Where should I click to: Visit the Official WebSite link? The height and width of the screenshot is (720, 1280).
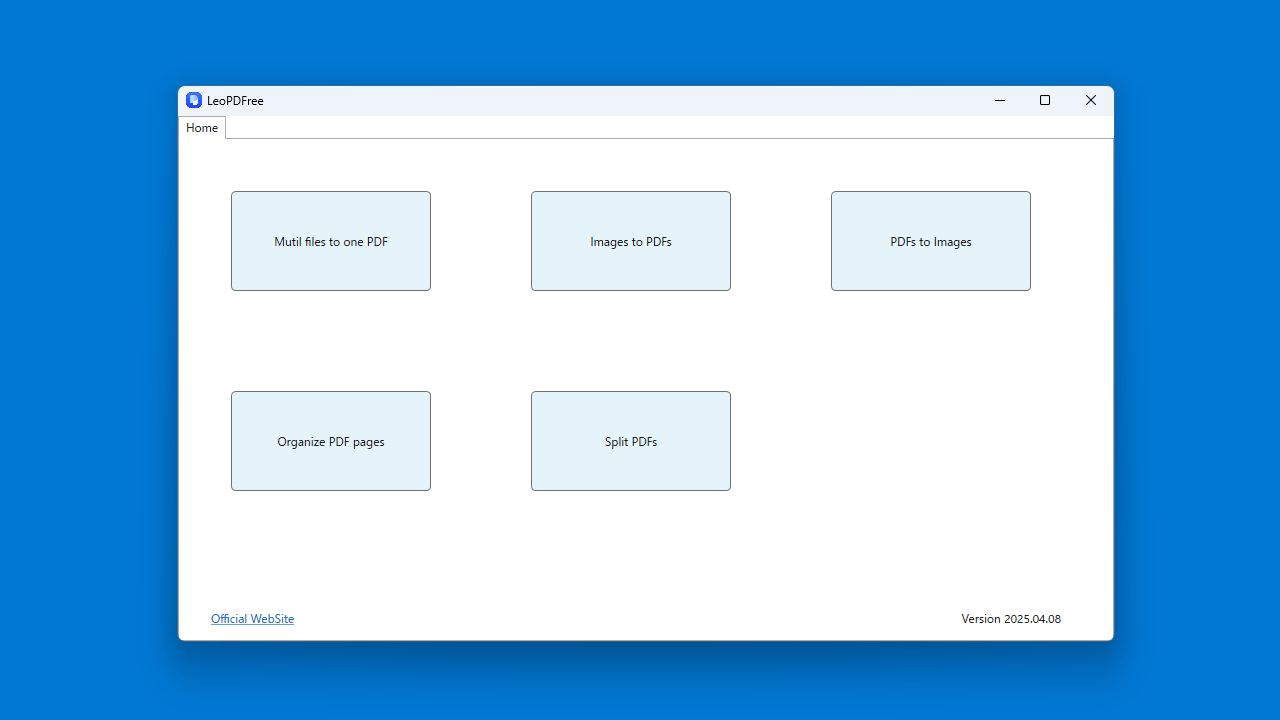252,619
